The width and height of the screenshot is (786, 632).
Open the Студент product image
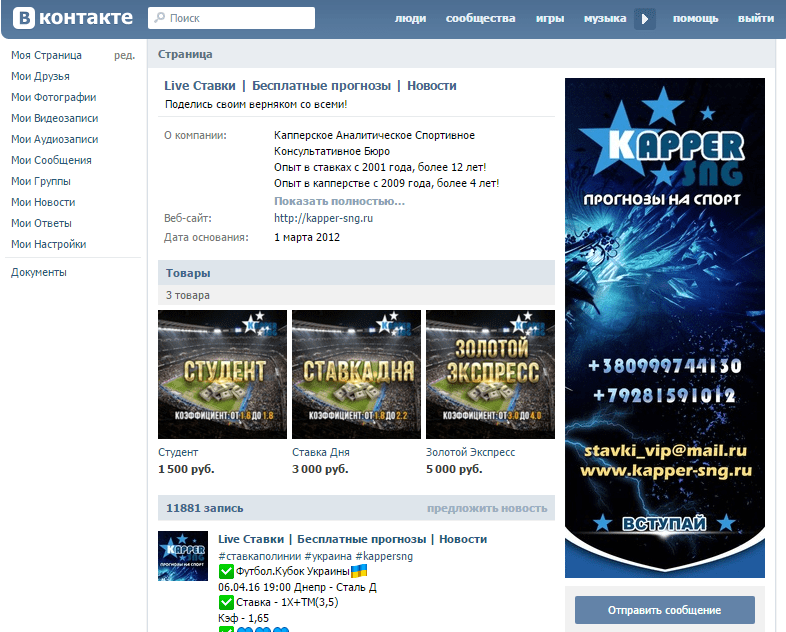[223, 374]
